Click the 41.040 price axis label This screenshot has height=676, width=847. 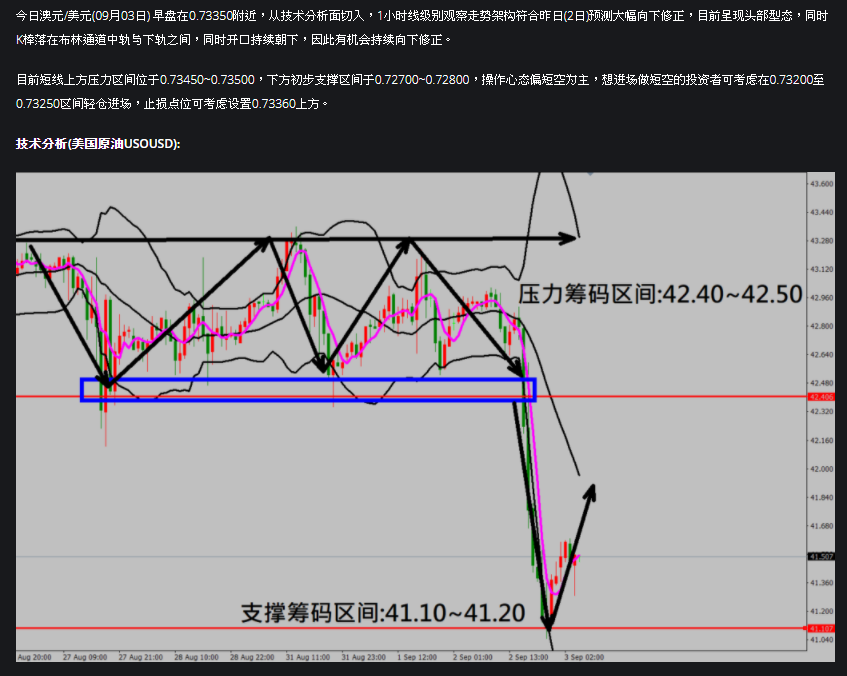coord(821,640)
